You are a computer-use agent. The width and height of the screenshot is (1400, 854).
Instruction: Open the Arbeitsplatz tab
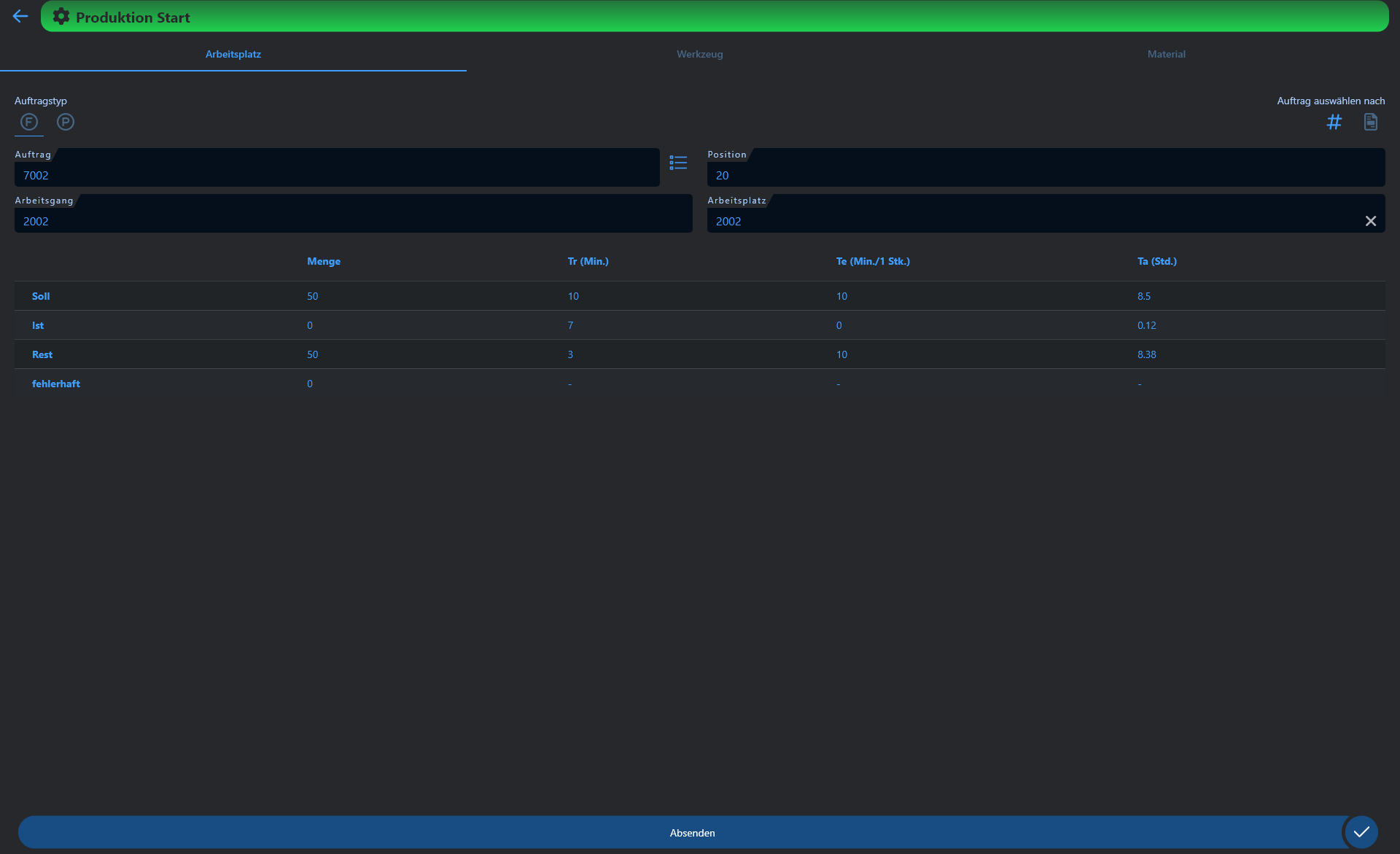tap(233, 54)
